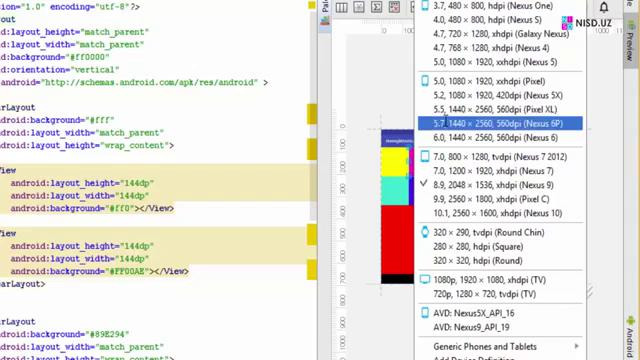
Task: Place cursor on encoding="utf-8" line
Action: coord(70,7)
